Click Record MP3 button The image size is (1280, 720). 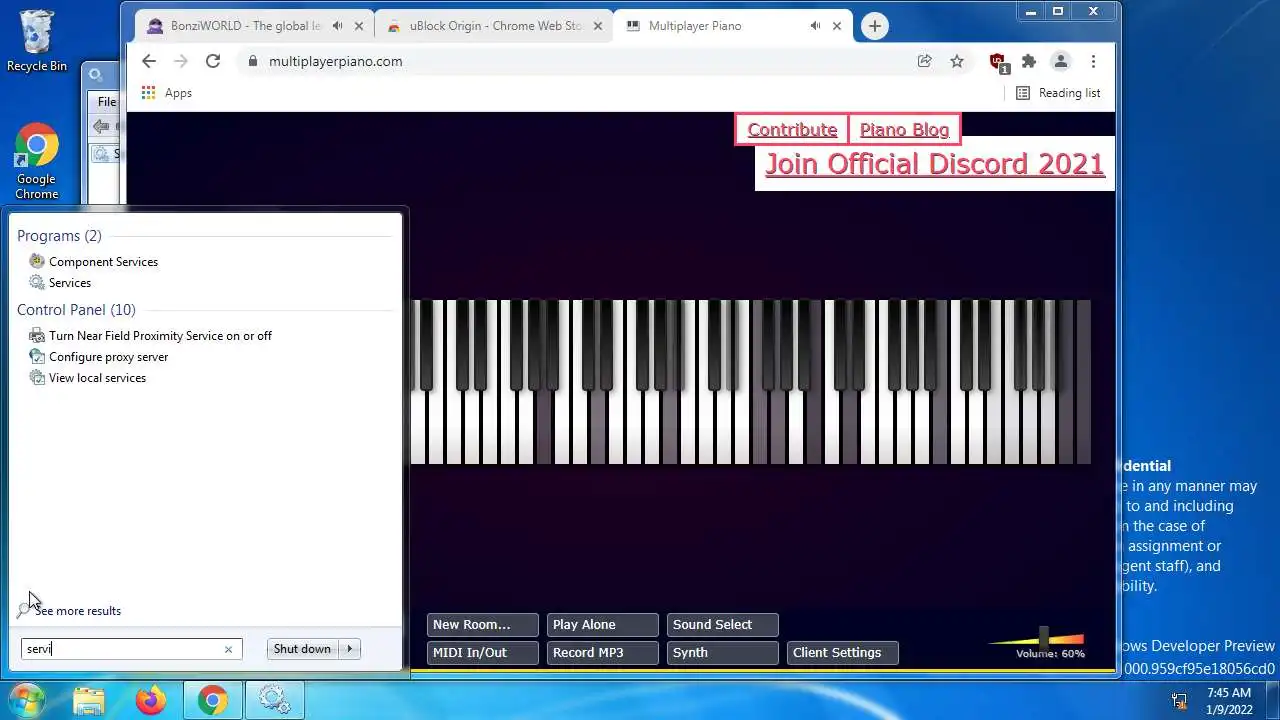[603, 653]
